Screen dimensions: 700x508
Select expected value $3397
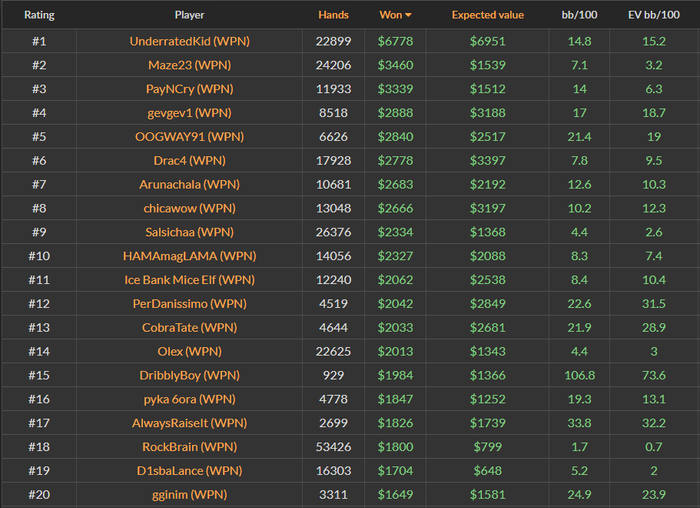pos(488,161)
